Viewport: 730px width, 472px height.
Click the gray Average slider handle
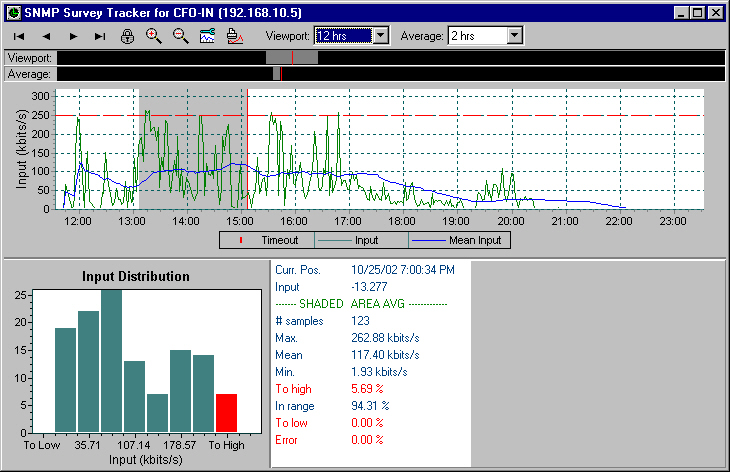pyautogui.click(x=277, y=74)
